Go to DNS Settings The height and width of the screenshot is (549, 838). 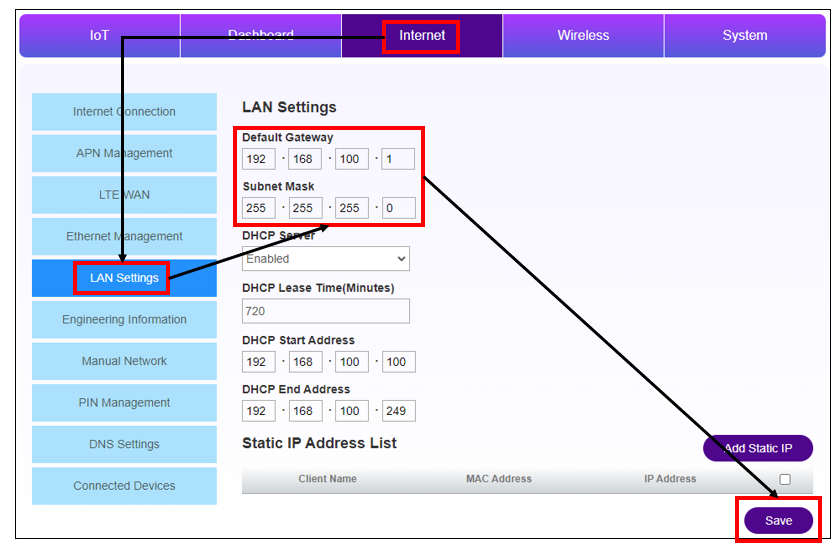[x=124, y=444]
